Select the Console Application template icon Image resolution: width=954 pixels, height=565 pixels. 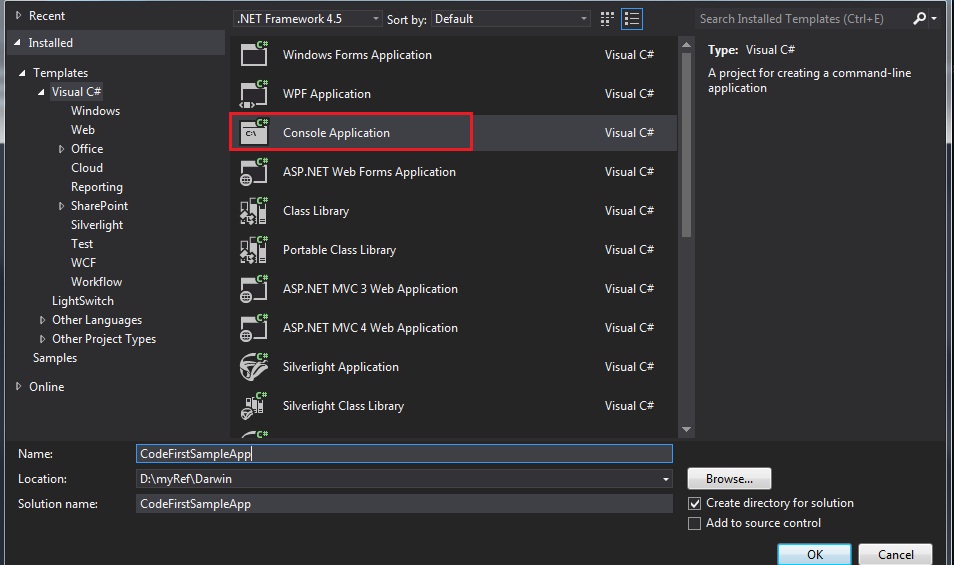254,133
